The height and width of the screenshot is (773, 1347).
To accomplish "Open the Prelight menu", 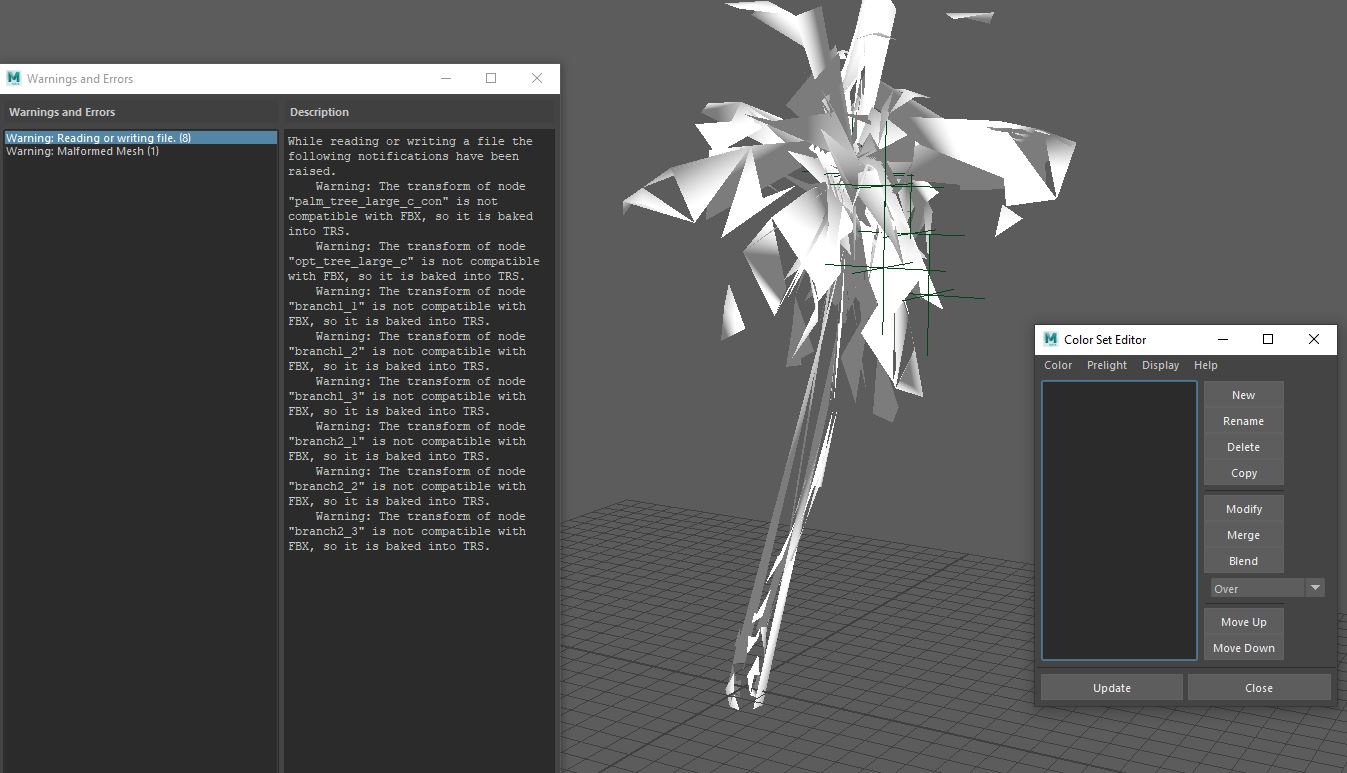I will [1106, 365].
